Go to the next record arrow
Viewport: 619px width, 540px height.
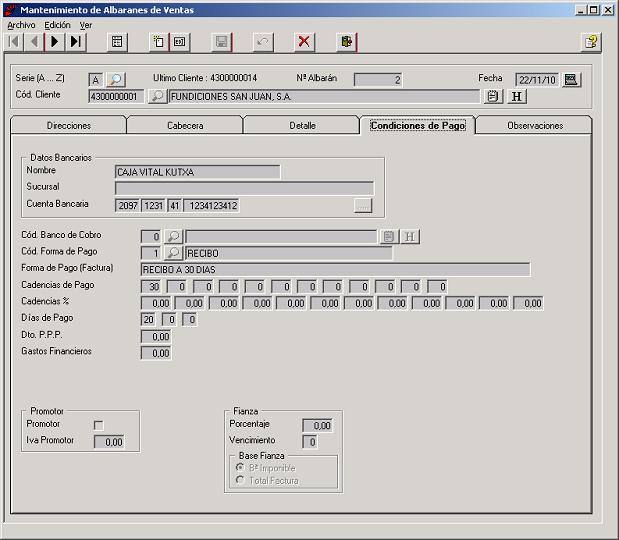55,41
